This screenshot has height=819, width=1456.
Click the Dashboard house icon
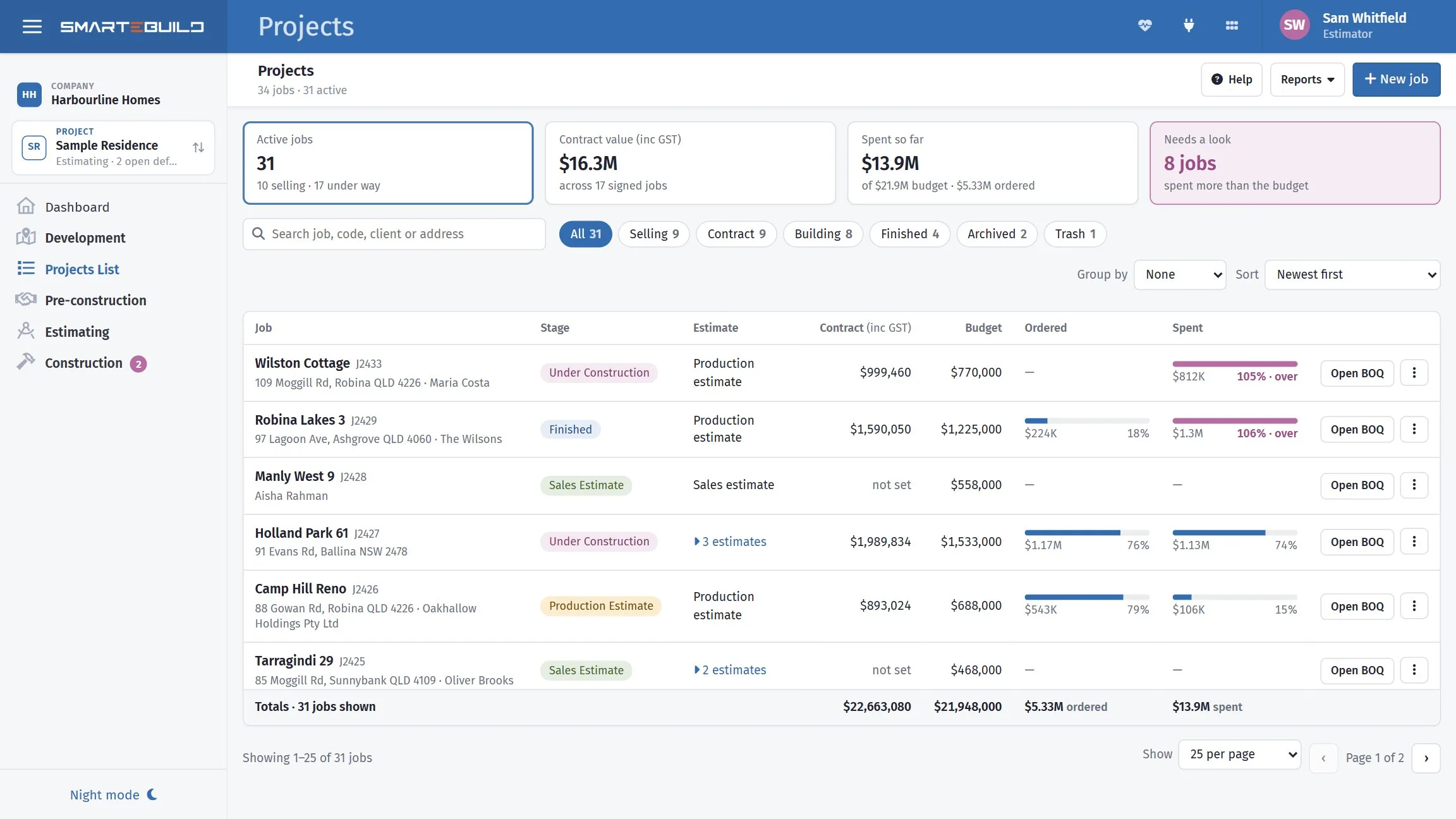[26, 207]
